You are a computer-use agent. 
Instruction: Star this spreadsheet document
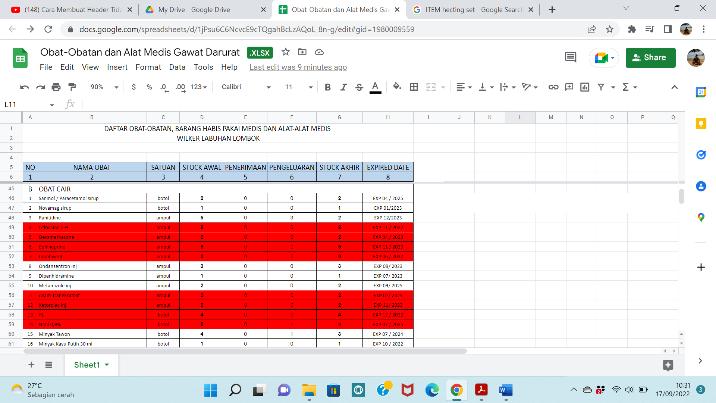[x=285, y=52]
